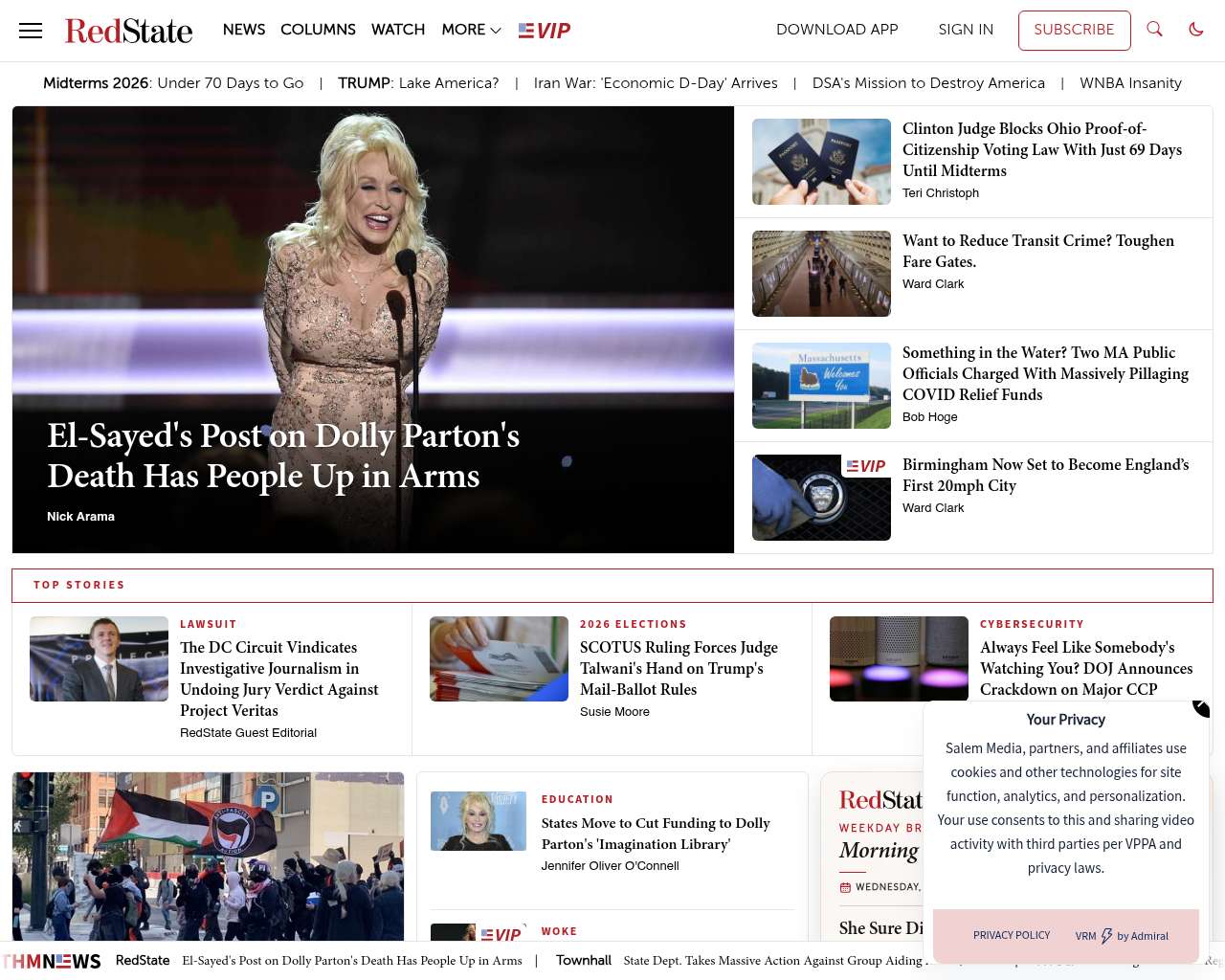
Task: Open the COLUMNS section
Action: [x=318, y=30]
